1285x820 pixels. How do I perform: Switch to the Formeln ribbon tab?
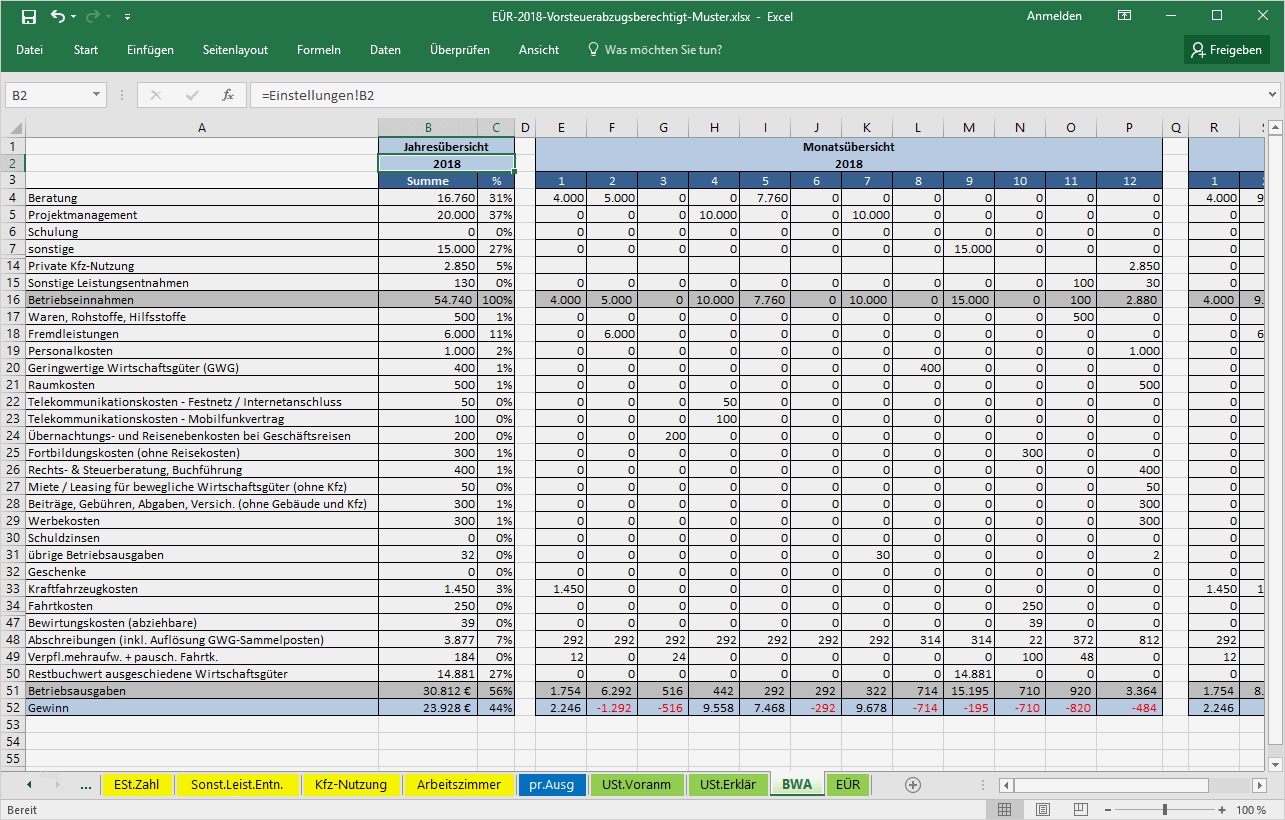coord(318,49)
